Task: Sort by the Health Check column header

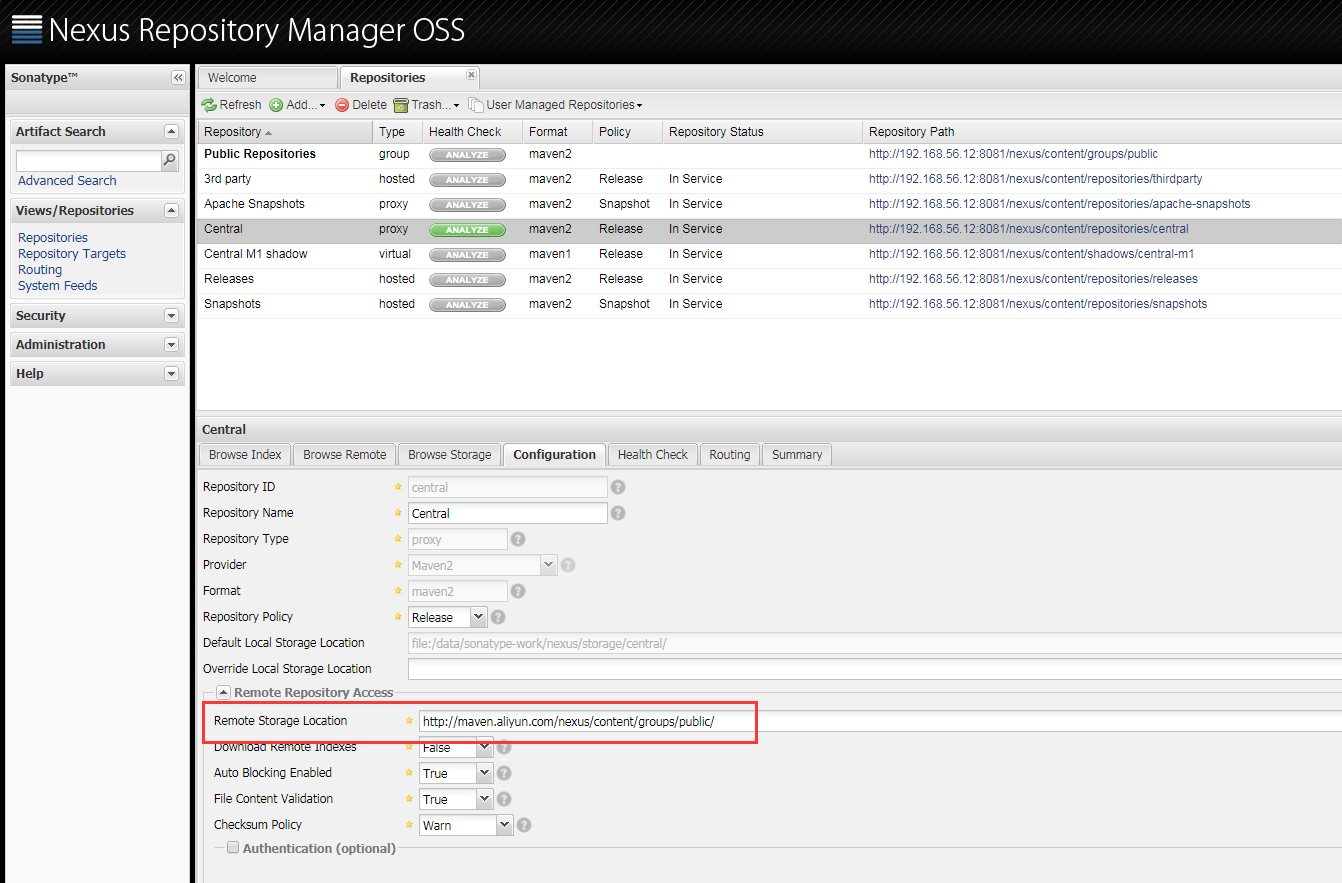Action: [x=472, y=132]
